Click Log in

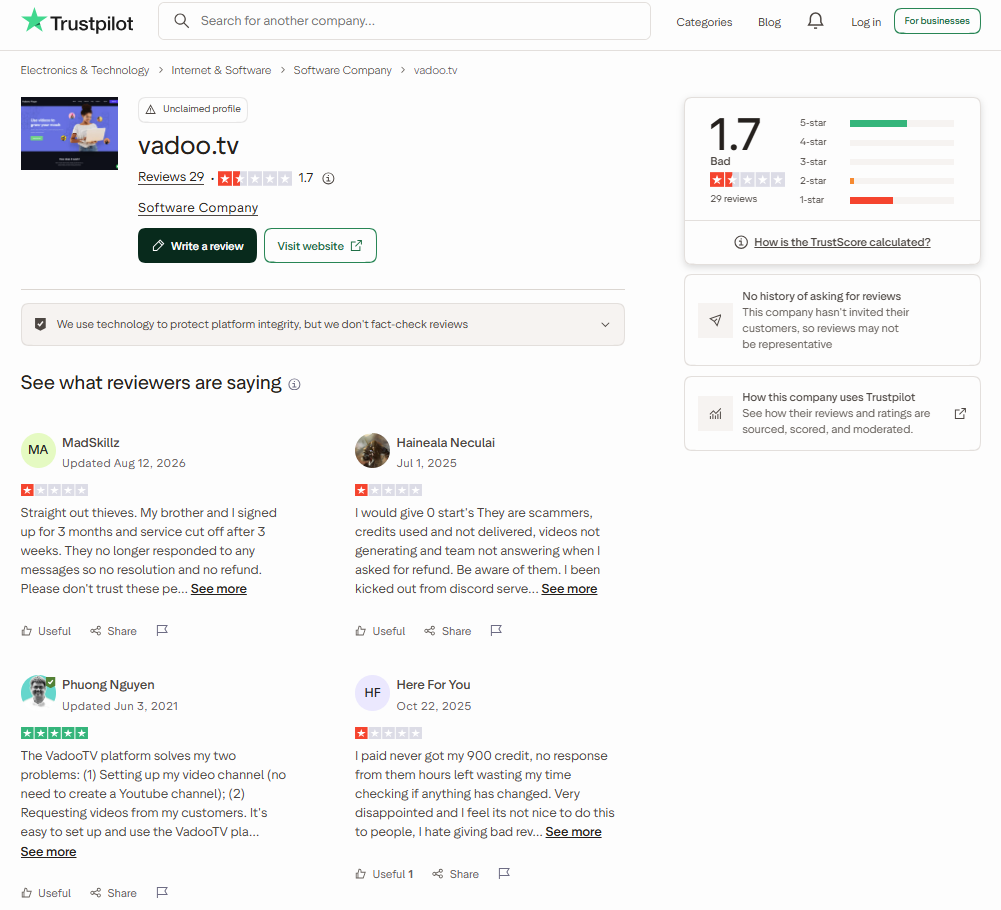(x=866, y=22)
